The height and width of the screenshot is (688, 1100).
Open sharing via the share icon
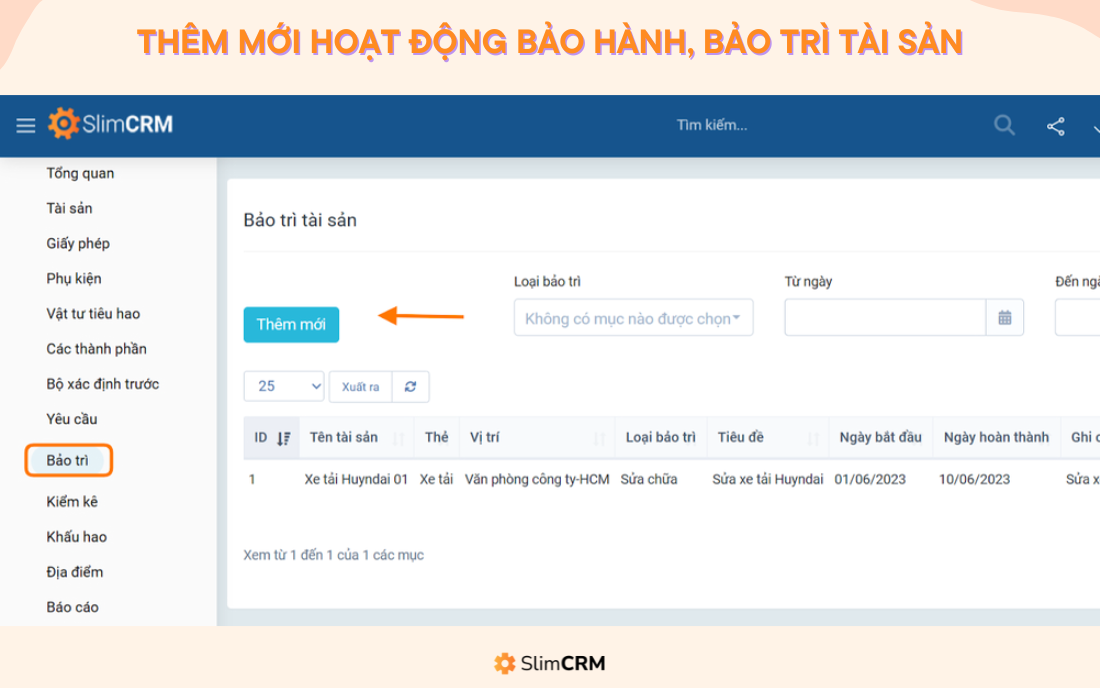pos(1054,125)
